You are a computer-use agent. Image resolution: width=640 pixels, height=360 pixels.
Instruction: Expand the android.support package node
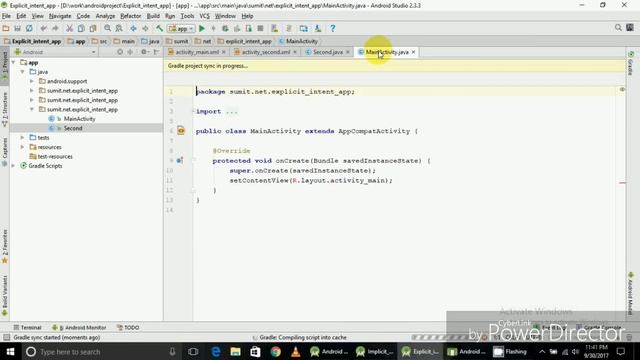tap(32, 81)
